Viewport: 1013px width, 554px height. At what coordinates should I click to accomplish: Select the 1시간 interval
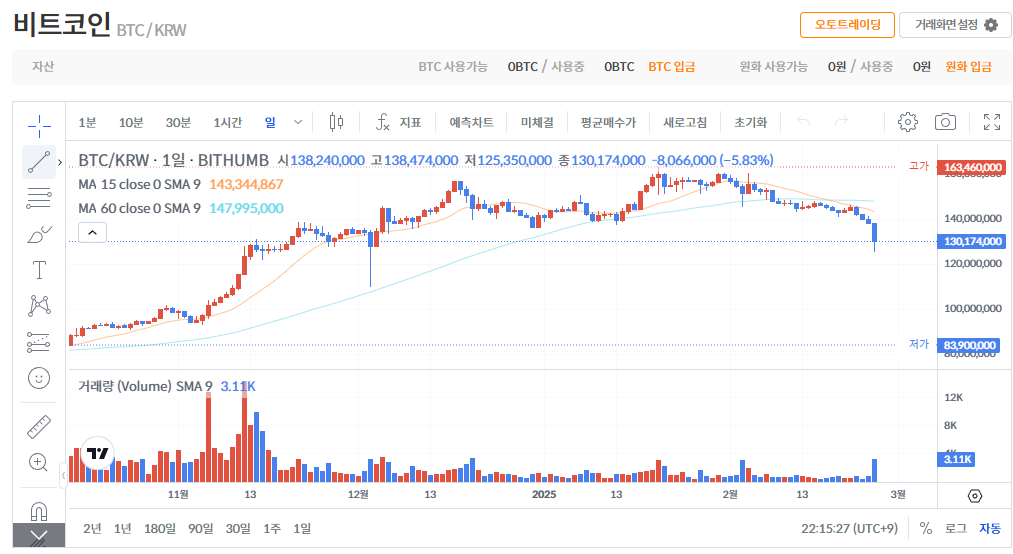tap(227, 122)
